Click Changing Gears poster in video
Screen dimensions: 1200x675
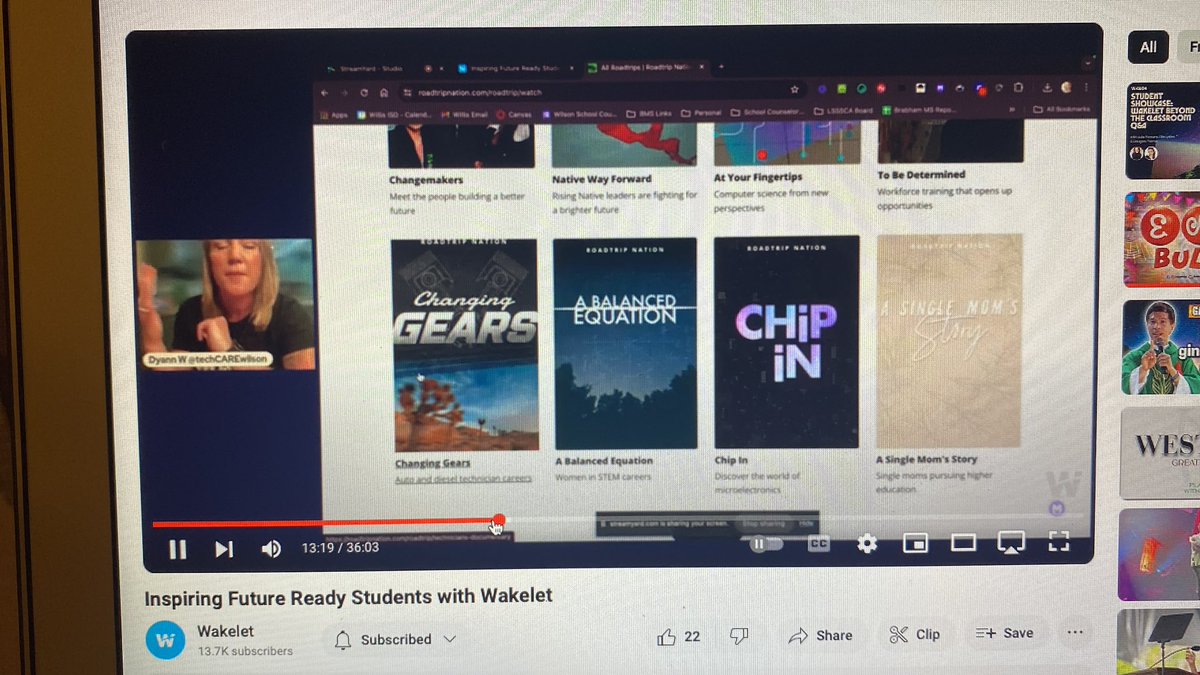(x=465, y=345)
